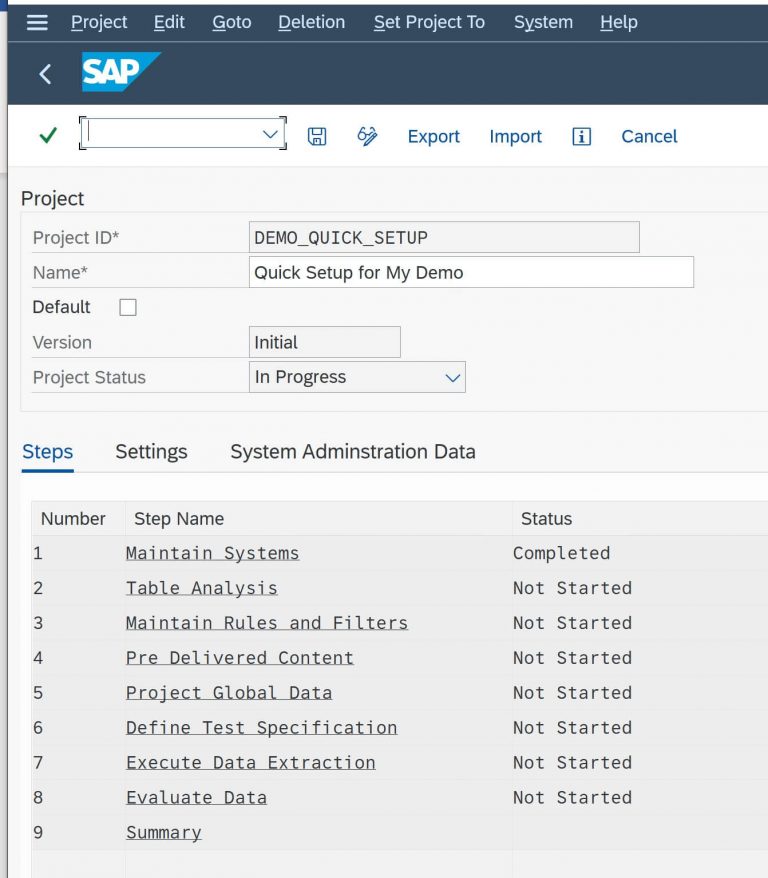Open the System menu
Image resolution: width=768 pixels, height=878 pixels.
point(543,22)
